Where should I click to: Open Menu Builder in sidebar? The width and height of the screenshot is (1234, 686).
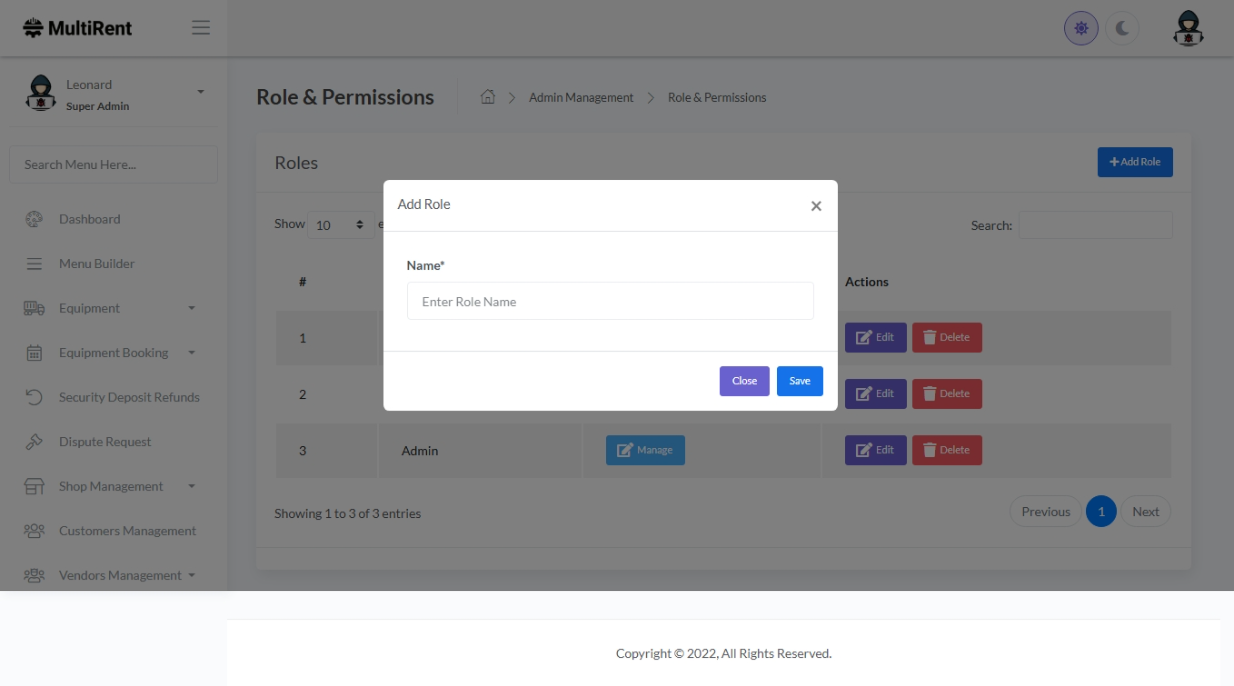pos(96,264)
